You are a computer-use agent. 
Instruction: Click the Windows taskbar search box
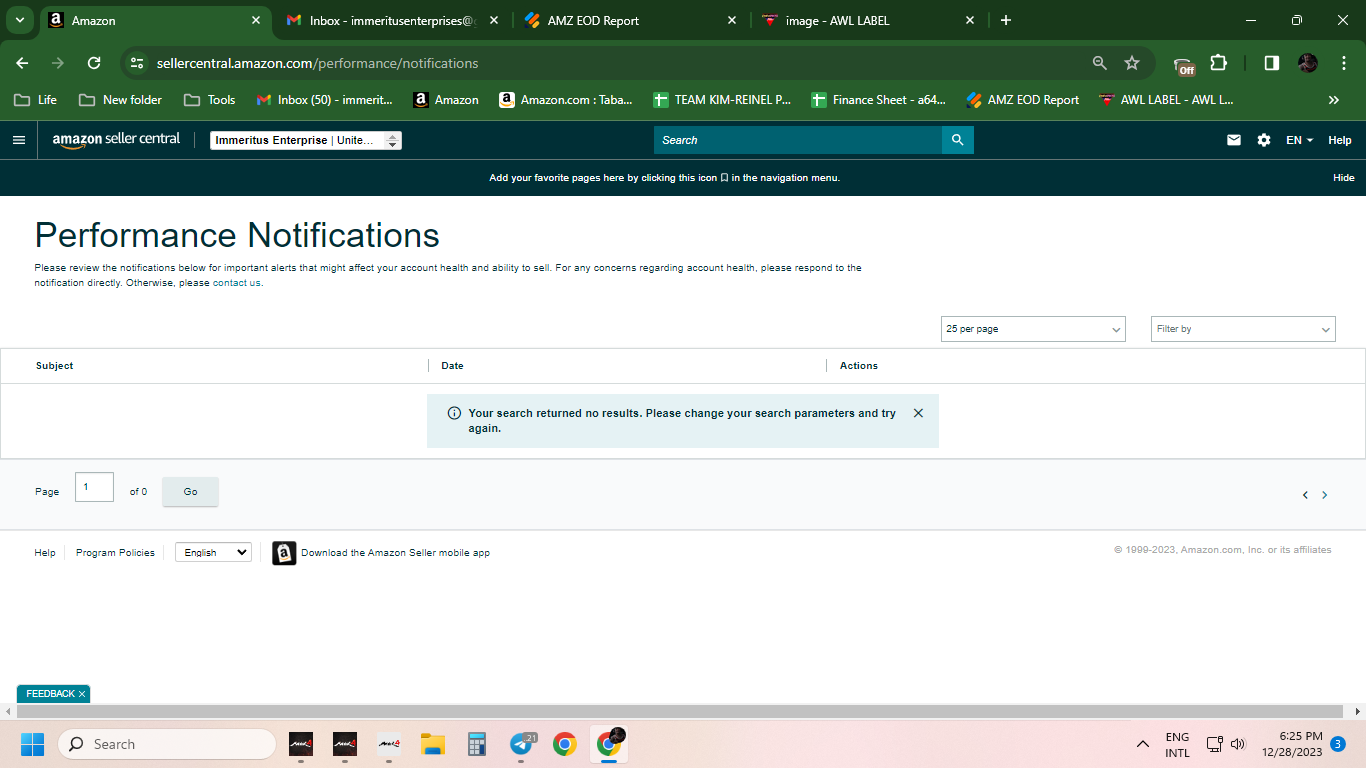coord(167,744)
